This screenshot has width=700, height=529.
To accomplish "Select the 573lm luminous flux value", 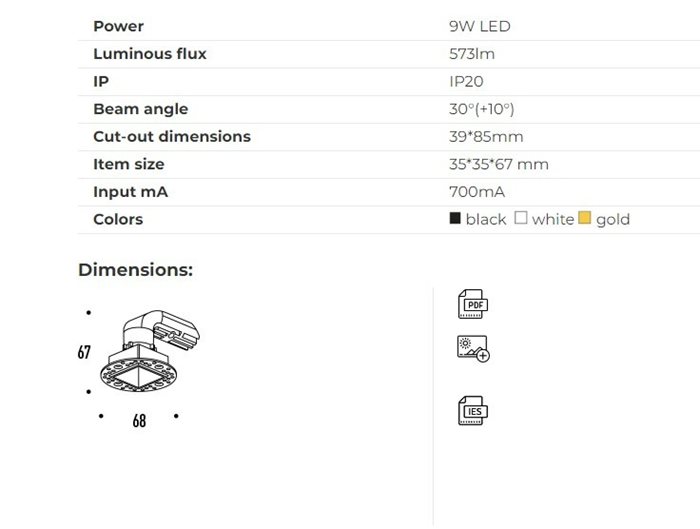I will [x=472, y=54].
